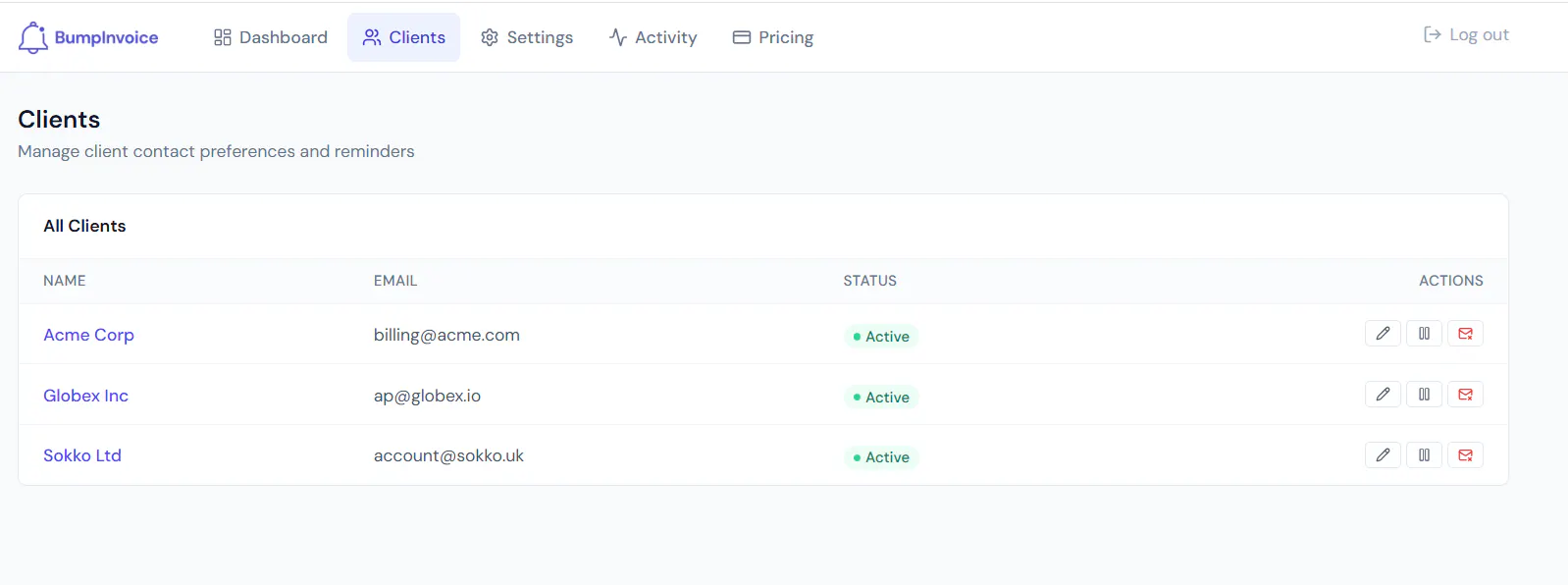The image size is (1568, 585).
Task: Click the All Clients heading
Action: (x=84, y=226)
